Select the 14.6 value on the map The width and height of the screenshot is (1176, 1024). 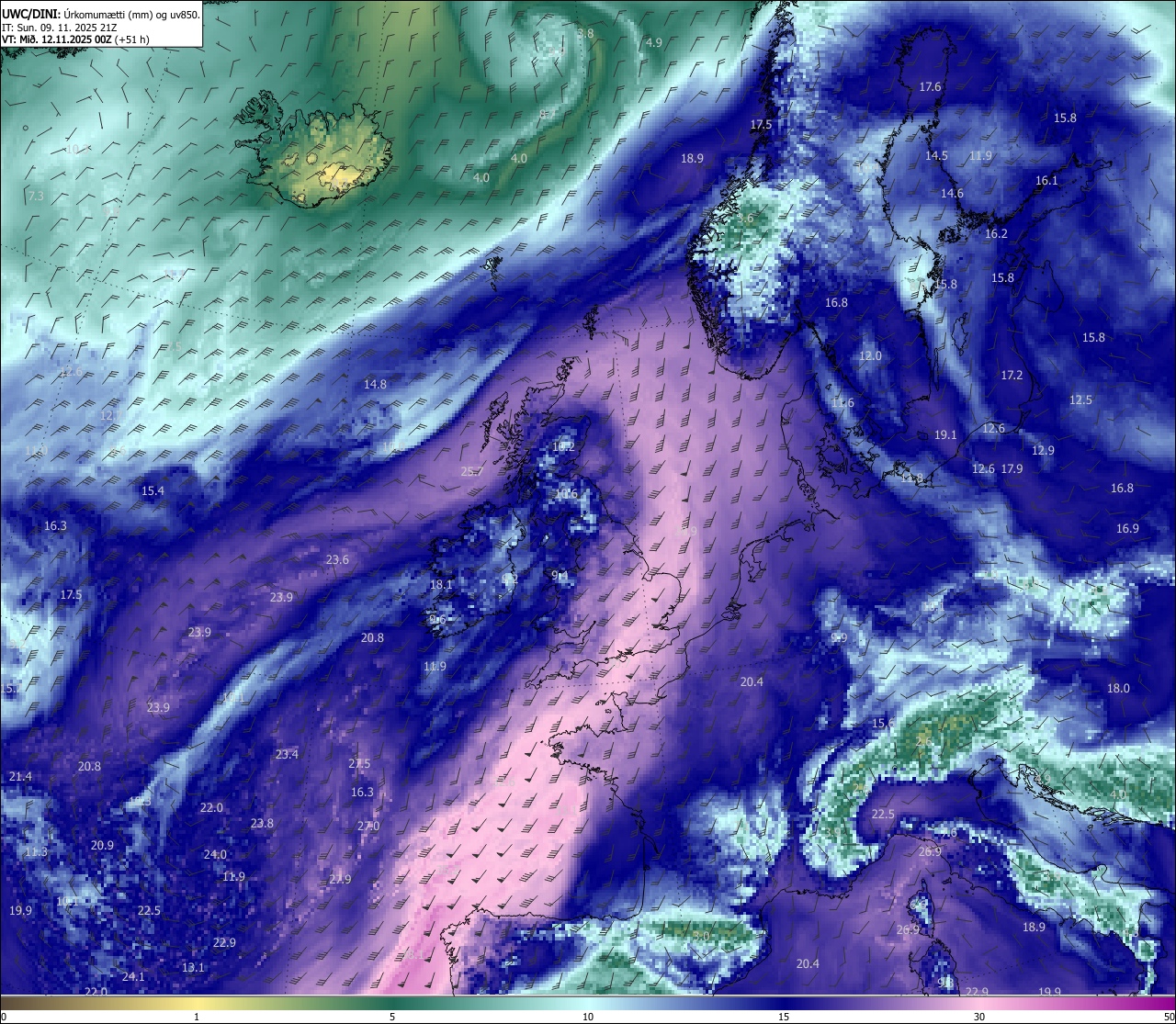pyautogui.click(x=952, y=194)
